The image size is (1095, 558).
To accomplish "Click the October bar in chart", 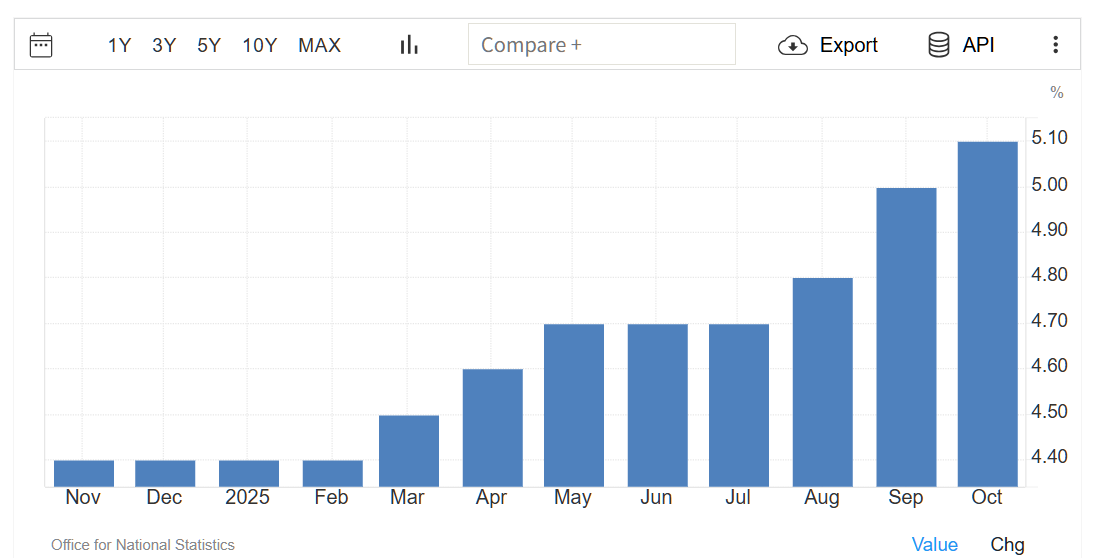I will pyautogui.click(x=987, y=314).
